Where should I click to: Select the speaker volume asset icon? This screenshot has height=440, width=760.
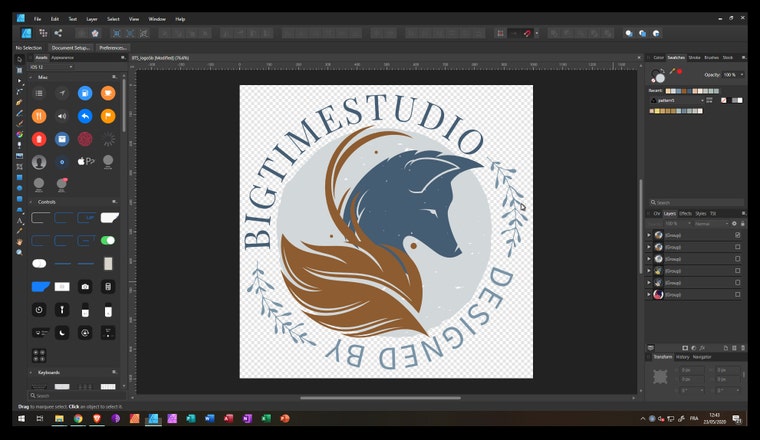(x=62, y=116)
